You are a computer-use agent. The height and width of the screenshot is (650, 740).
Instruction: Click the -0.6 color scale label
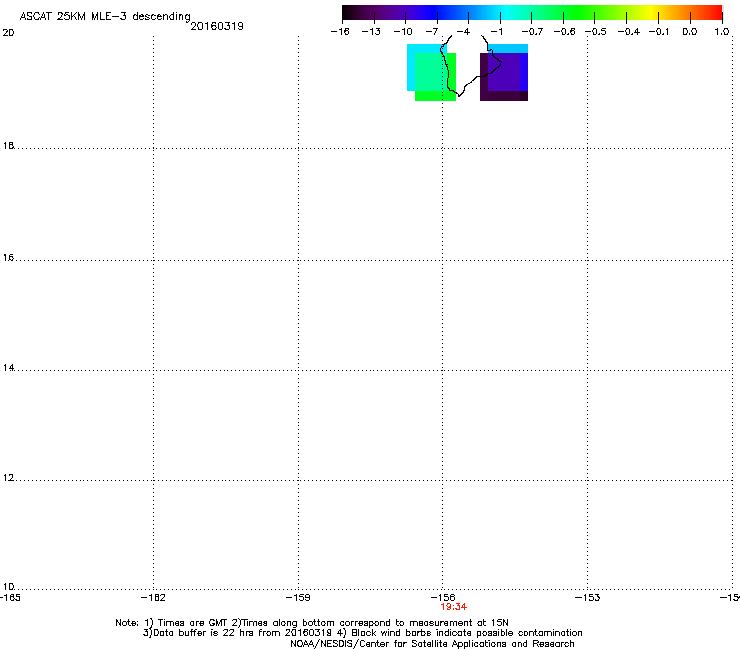tap(564, 32)
